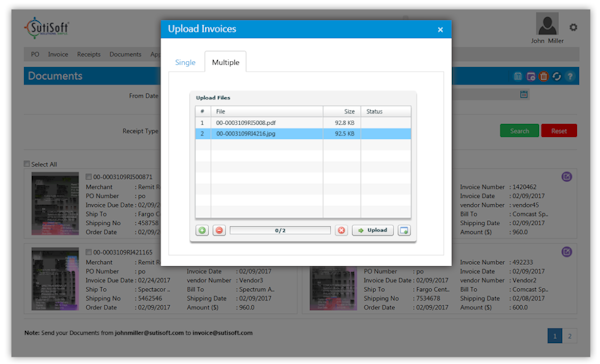600x364 pixels.
Task: Check the 00-0003109RI500871 document checkbox
Action: pyautogui.click(x=88, y=177)
